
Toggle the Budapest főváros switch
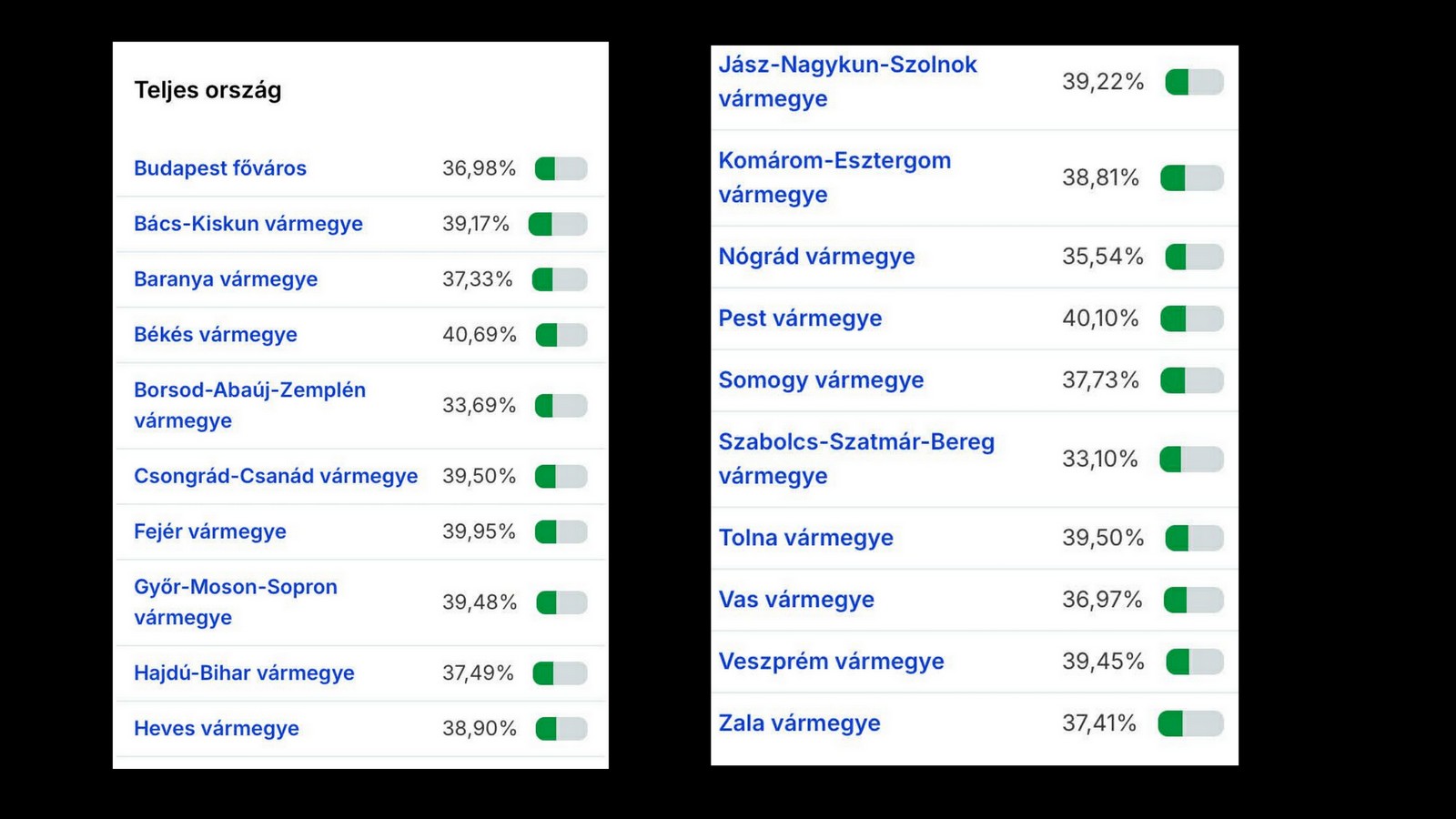pyautogui.click(x=561, y=168)
